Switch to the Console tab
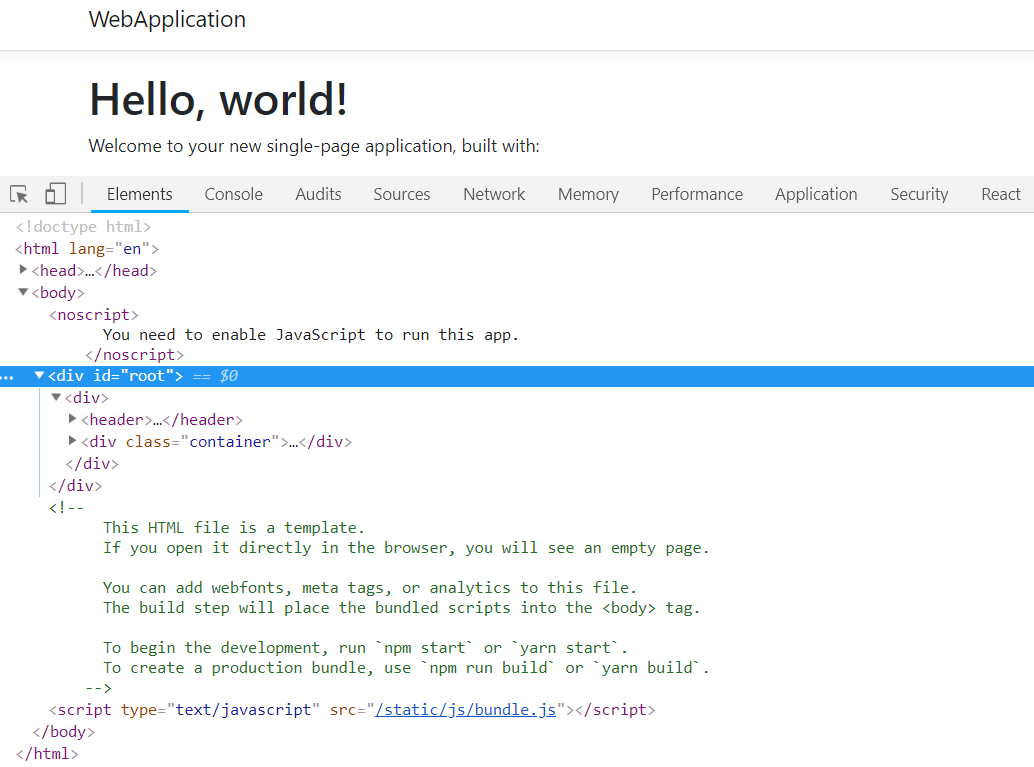1034x767 pixels. tap(233, 194)
